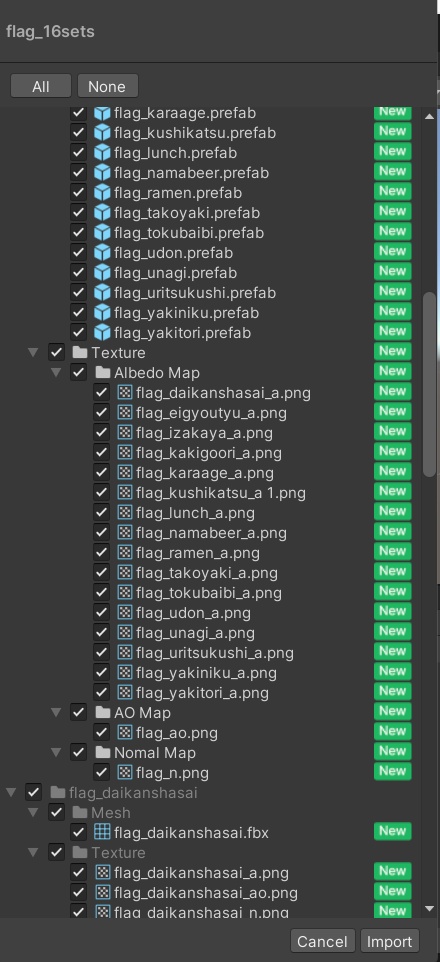
Task: Uncheck the Nomal Map folder checkbox
Action: 78,753
